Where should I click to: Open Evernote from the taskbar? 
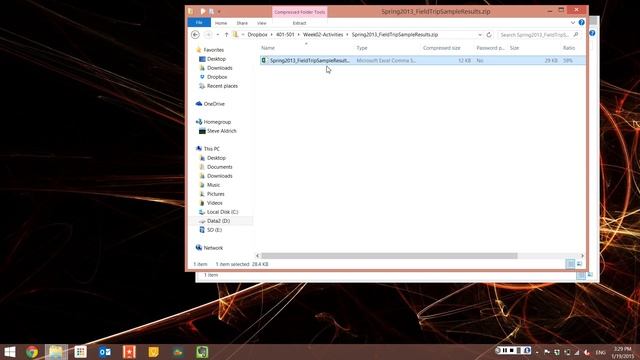click(x=202, y=352)
